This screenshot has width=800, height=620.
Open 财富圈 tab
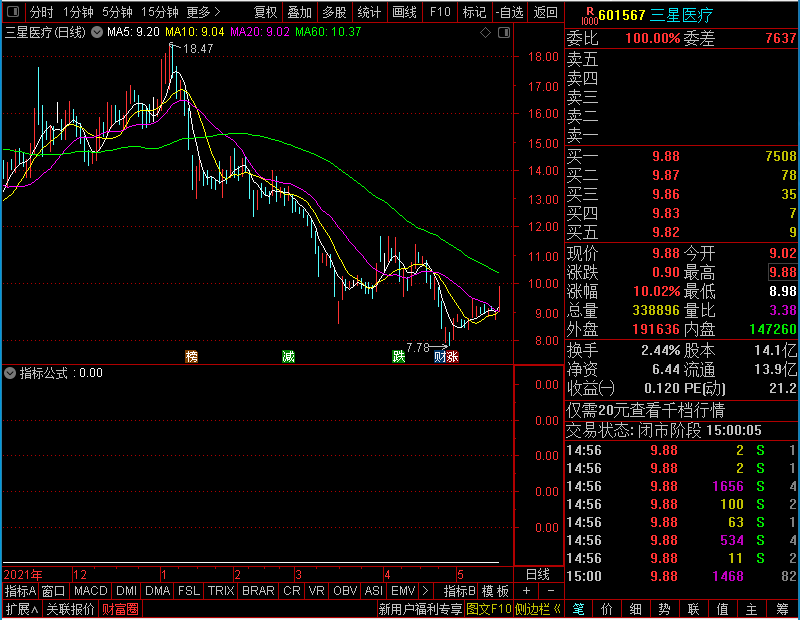pos(120,609)
